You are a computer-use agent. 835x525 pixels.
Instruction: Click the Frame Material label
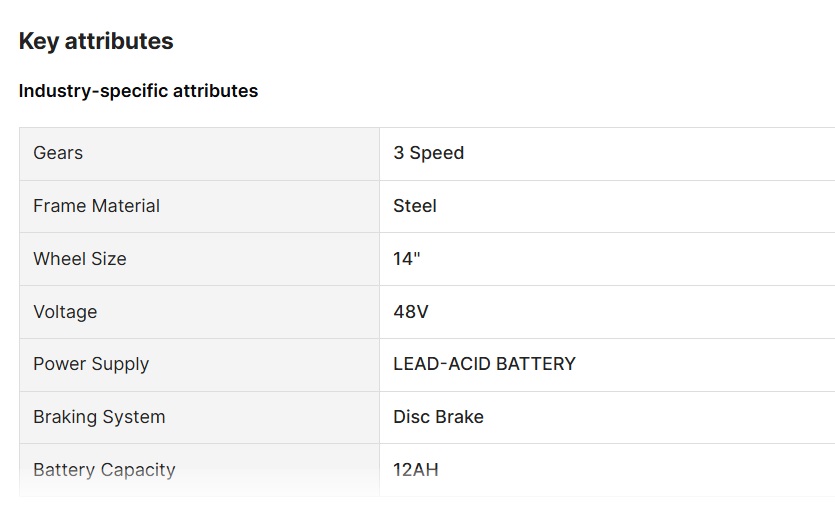pos(96,206)
